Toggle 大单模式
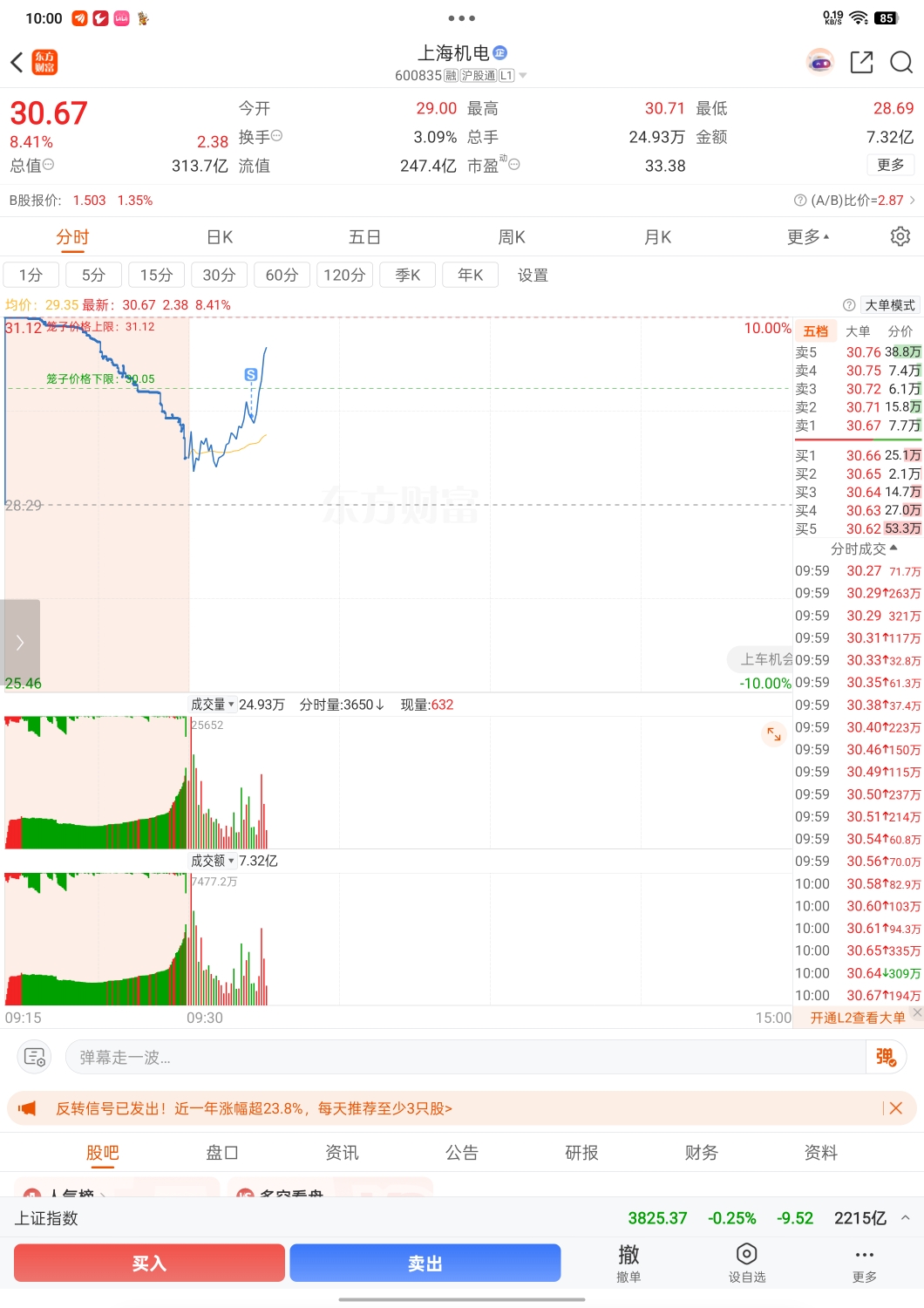Screen dimensions: 924x1308 tap(890, 305)
